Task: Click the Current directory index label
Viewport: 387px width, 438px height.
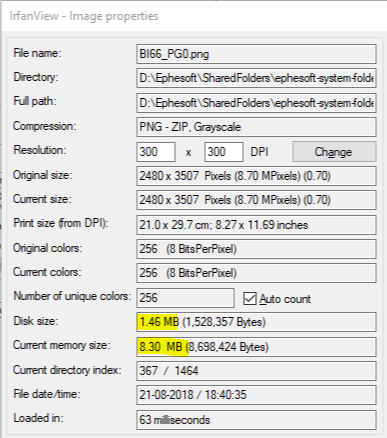Action: coord(67,370)
